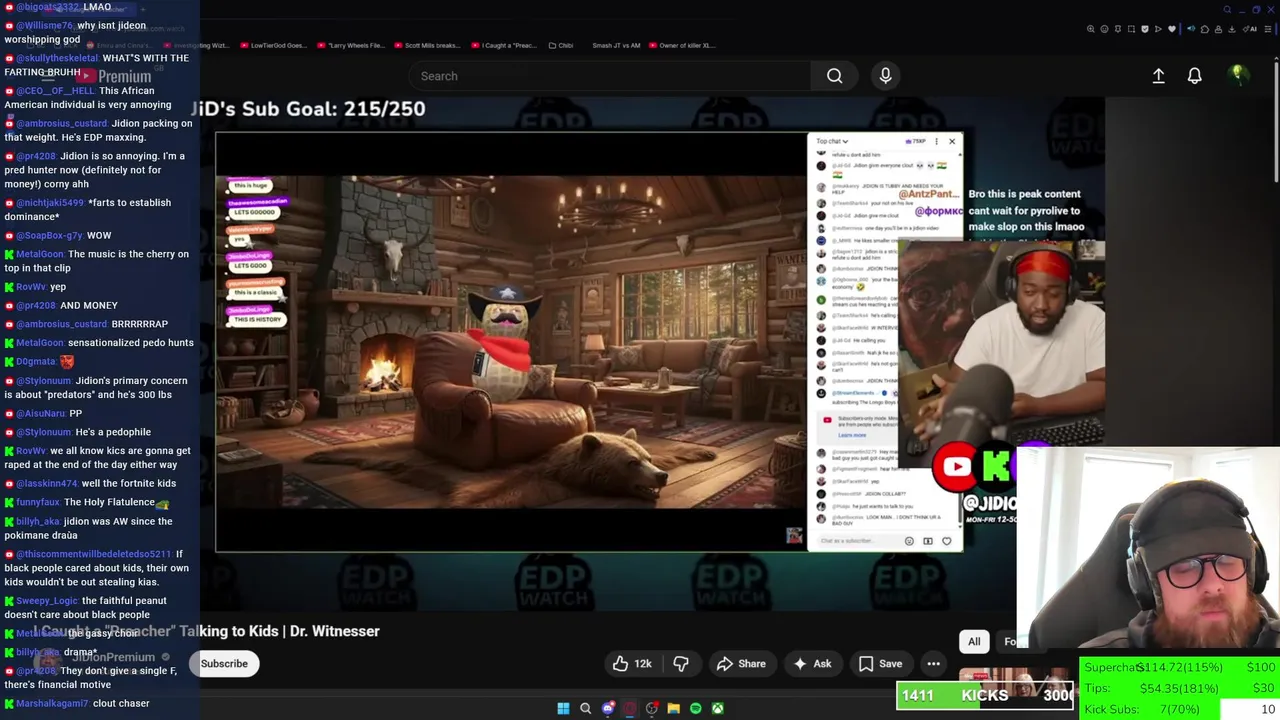1280x720 pixels.
Task: Open the I Caught a Preac bookmark
Action: (x=503, y=45)
